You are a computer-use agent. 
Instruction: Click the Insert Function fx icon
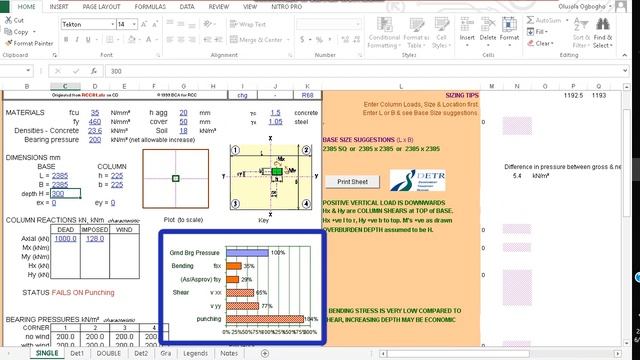[x=93, y=71]
